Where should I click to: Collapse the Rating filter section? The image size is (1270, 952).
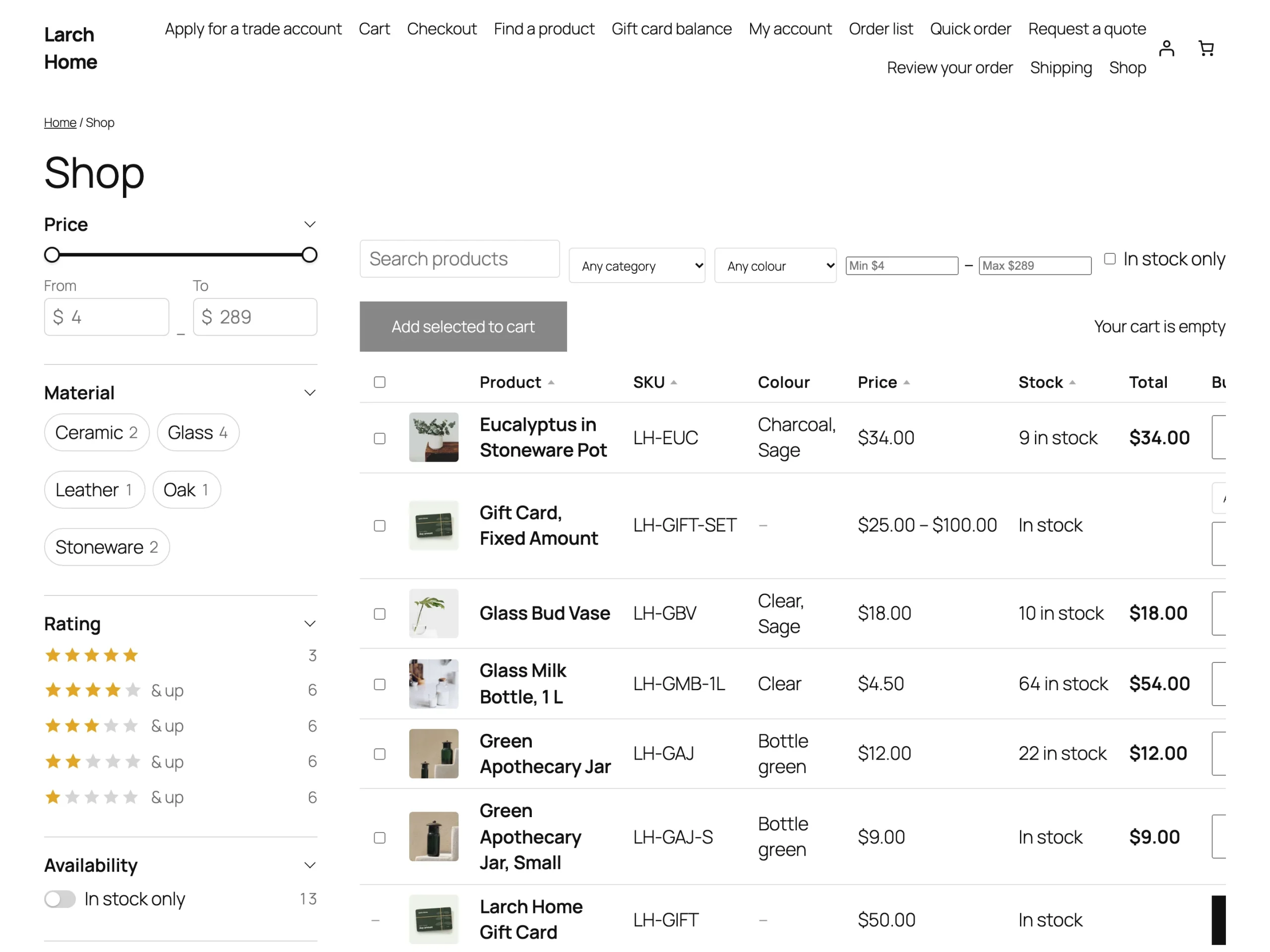310,624
